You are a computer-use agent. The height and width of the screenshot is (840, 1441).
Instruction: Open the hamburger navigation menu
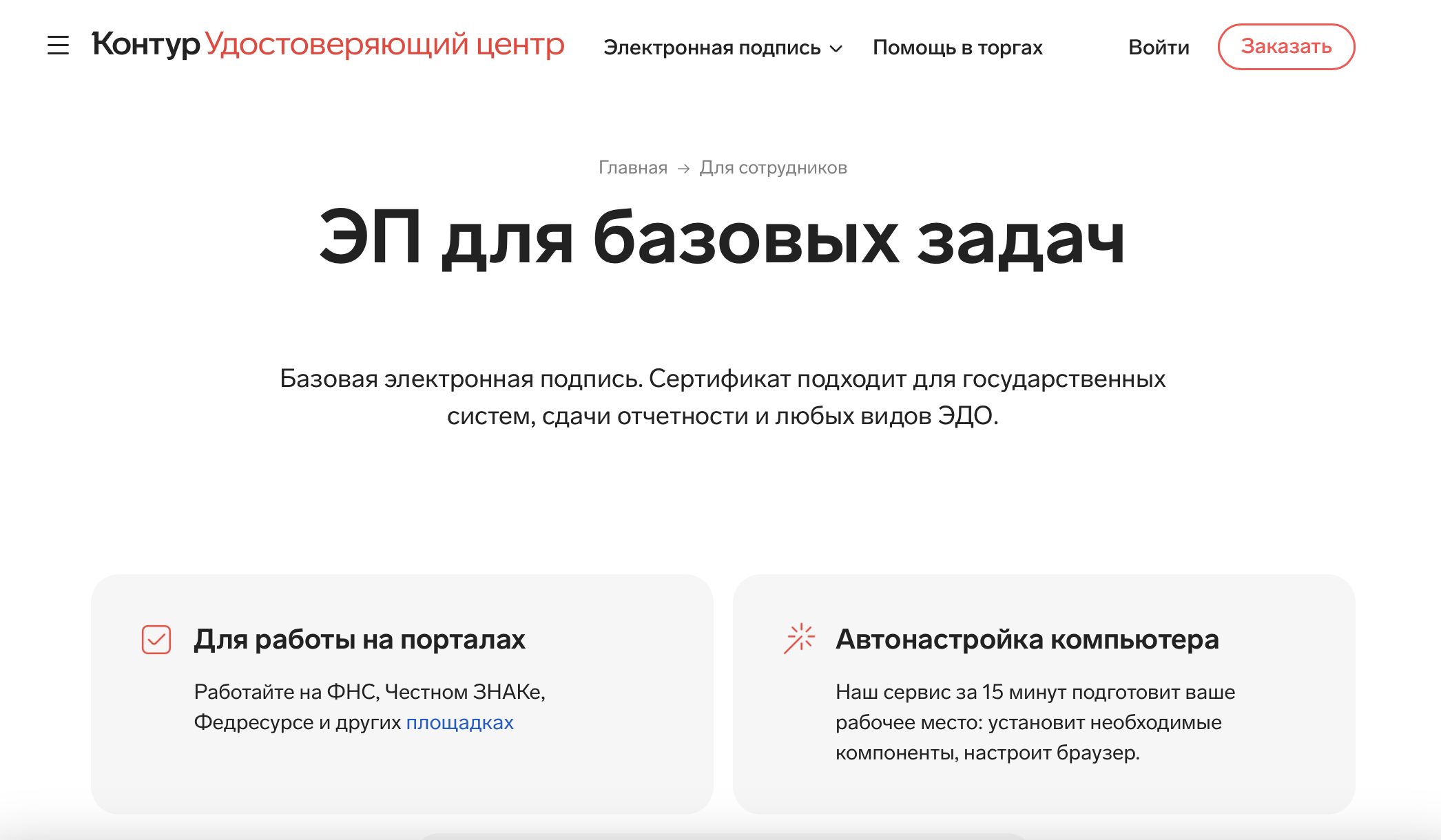point(59,45)
